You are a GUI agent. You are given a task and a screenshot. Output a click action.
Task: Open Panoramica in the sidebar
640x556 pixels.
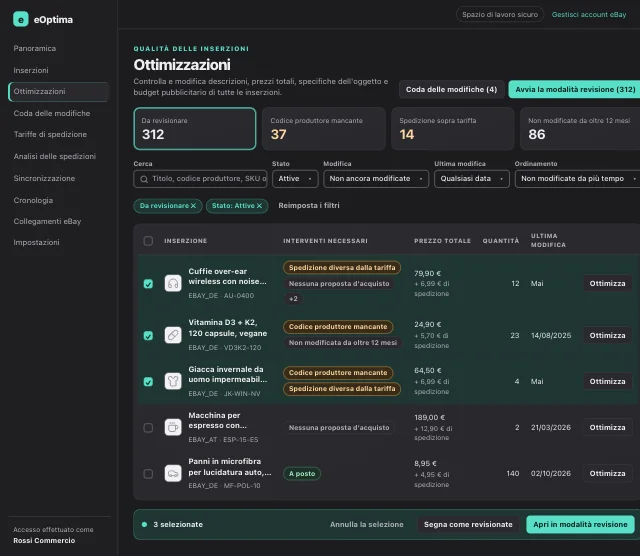[35, 48]
